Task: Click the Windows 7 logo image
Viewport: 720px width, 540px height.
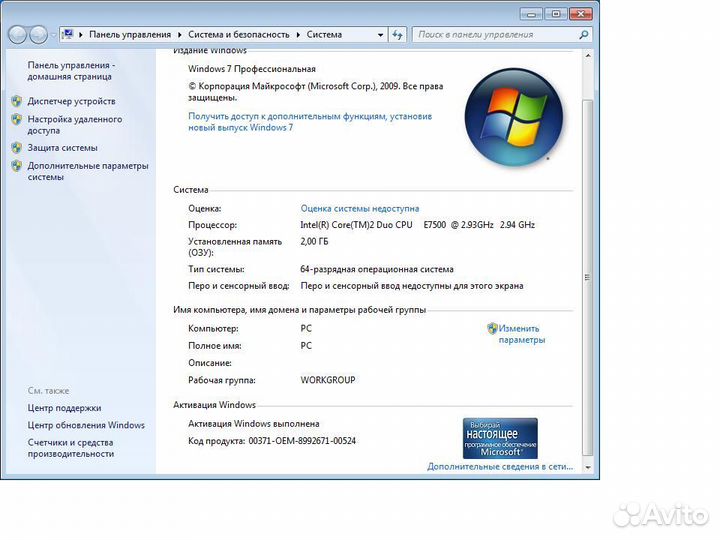Action: pyautogui.click(x=514, y=117)
